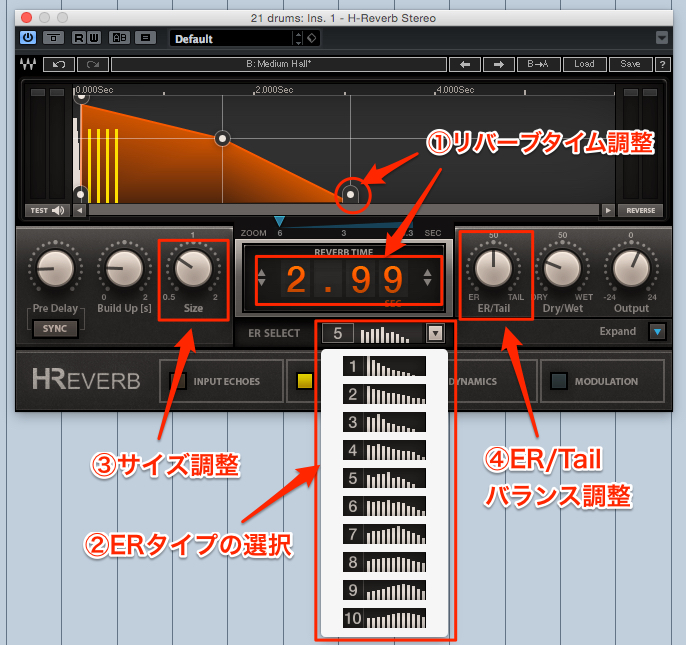Click the Expand blue triangle button
The height and width of the screenshot is (645, 686).
(658, 332)
